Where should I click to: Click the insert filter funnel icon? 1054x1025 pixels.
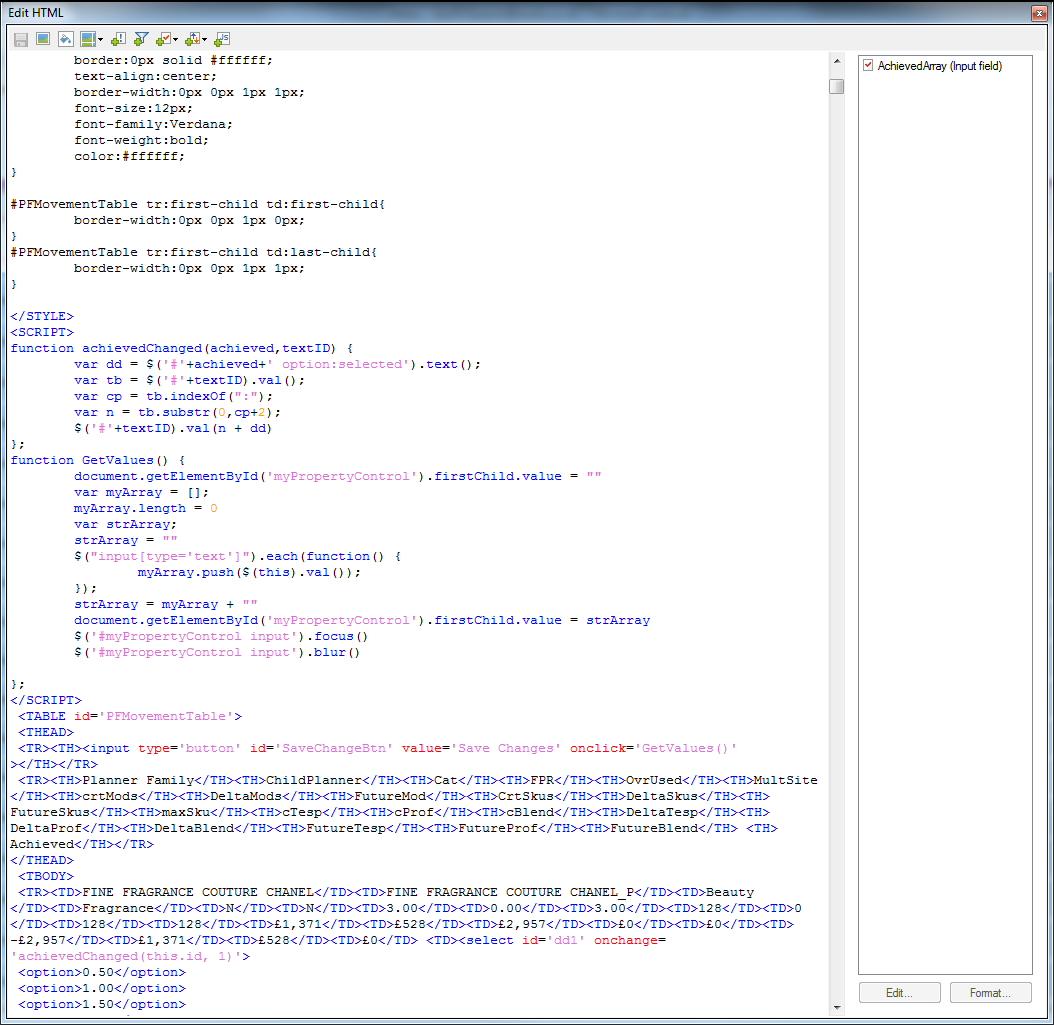click(141, 39)
